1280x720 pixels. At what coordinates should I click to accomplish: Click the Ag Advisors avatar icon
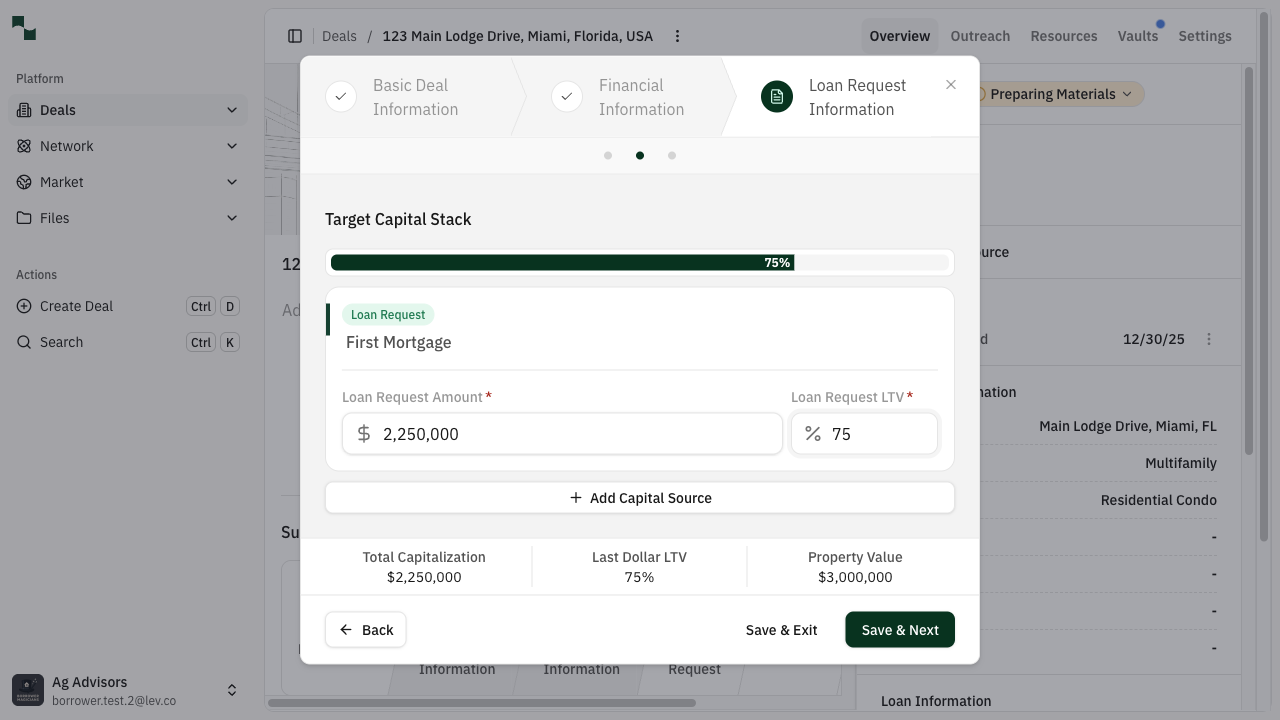28,690
